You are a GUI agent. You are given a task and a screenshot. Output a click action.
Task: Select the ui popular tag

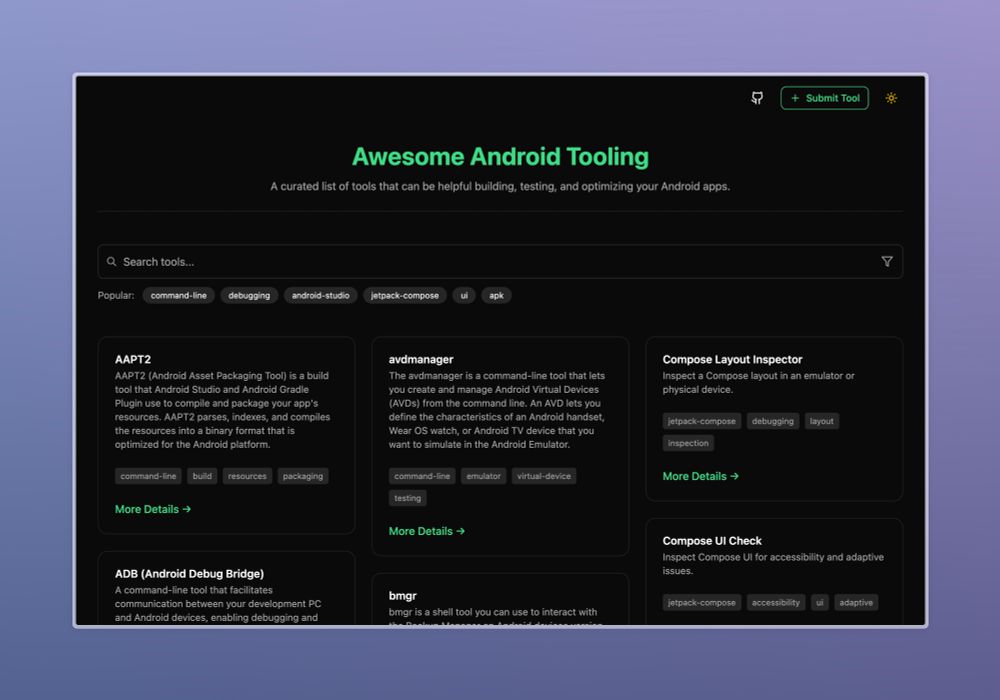464,295
